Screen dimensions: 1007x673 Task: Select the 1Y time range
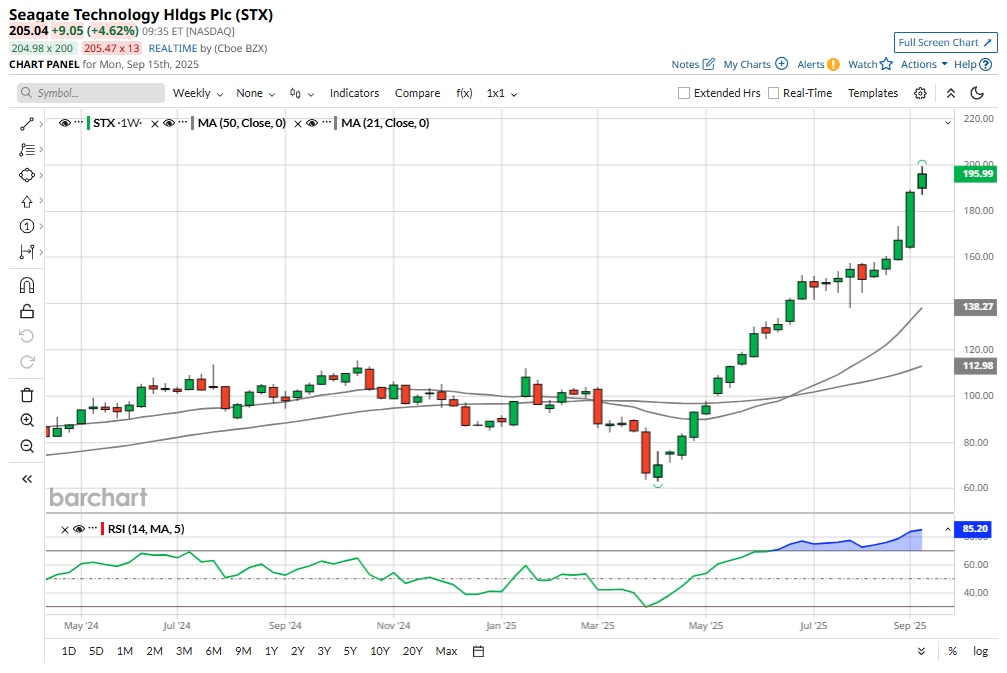pyautogui.click(x=271, y=651)
